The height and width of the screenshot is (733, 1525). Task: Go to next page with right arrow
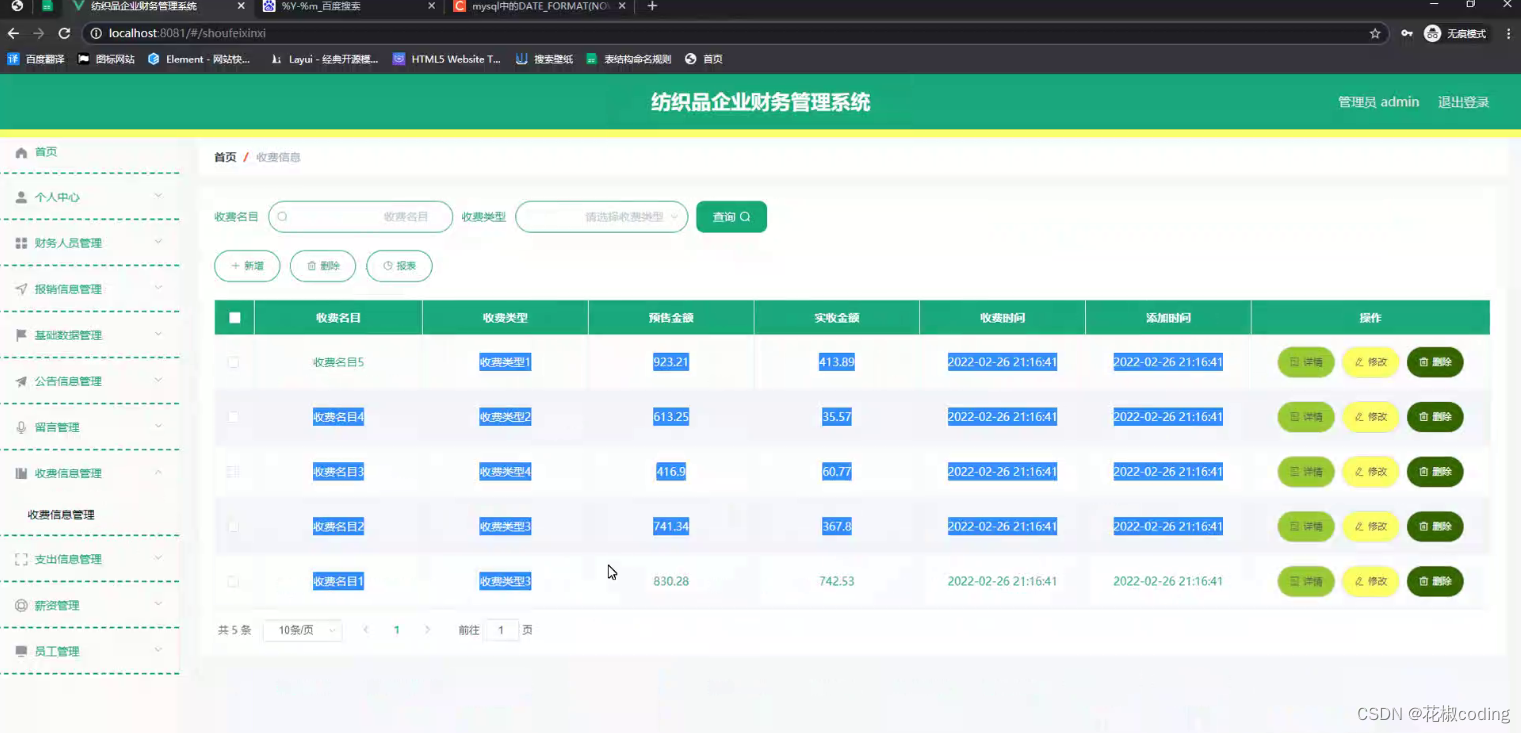coord(428,630)
